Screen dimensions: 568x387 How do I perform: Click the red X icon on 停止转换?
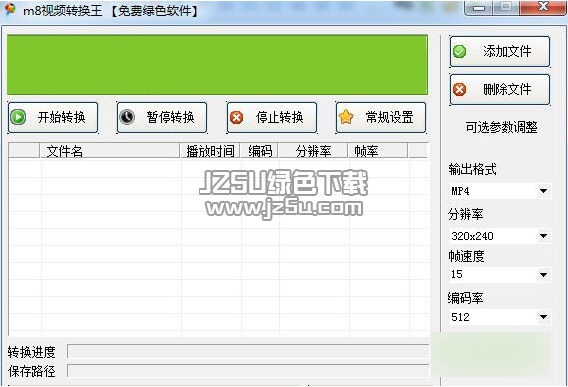[237, 117]
